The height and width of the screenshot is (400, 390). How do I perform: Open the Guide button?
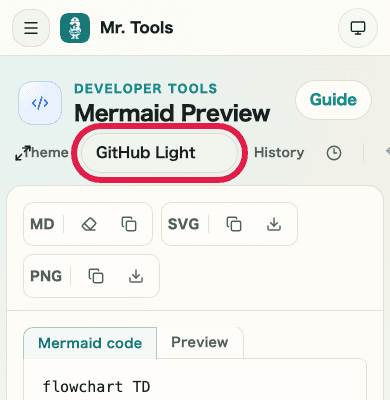[333, 100]
